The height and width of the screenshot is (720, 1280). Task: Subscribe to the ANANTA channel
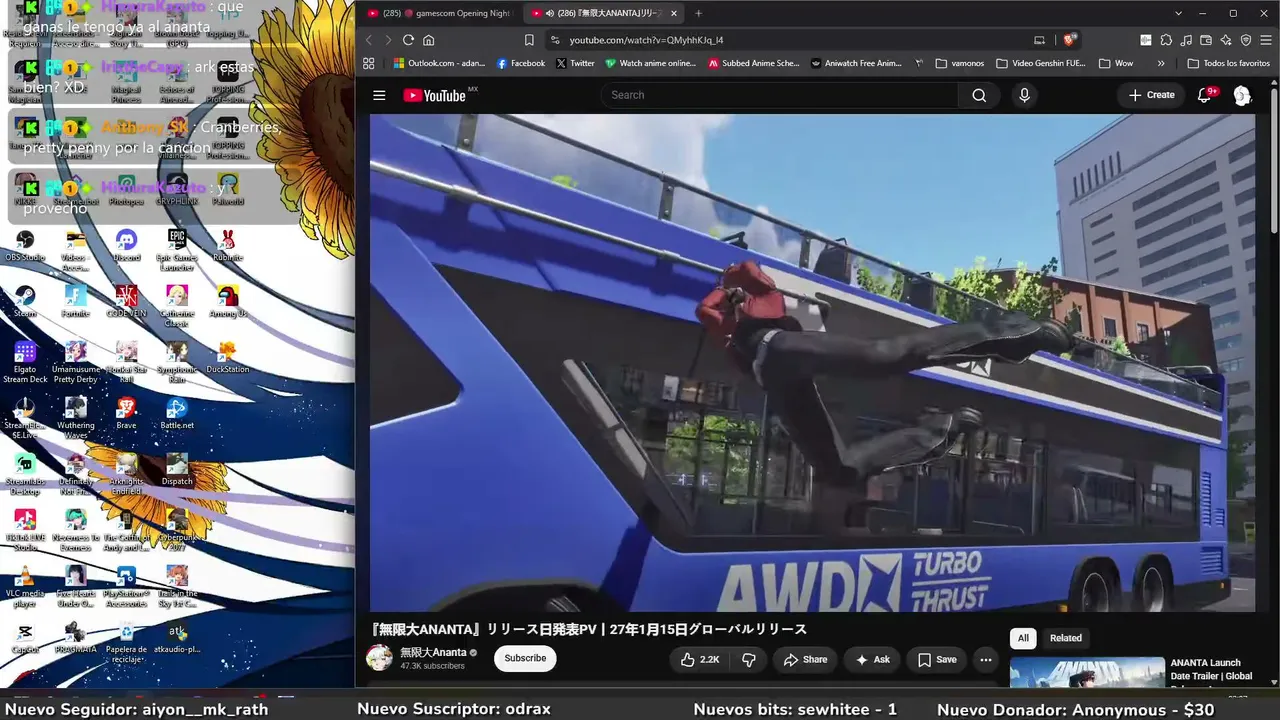pos(525,658)
